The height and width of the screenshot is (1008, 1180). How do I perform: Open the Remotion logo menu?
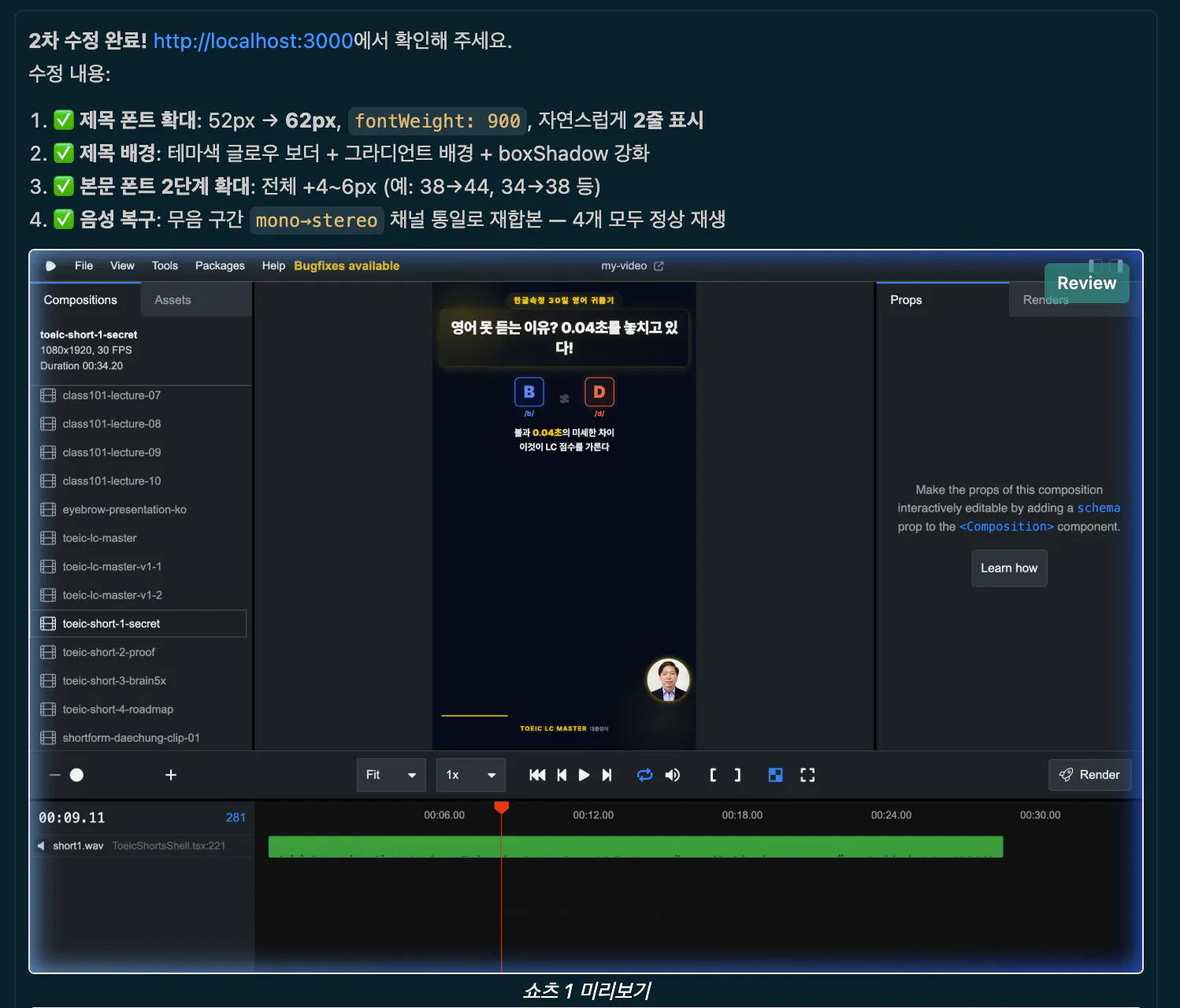pos(50,266)
